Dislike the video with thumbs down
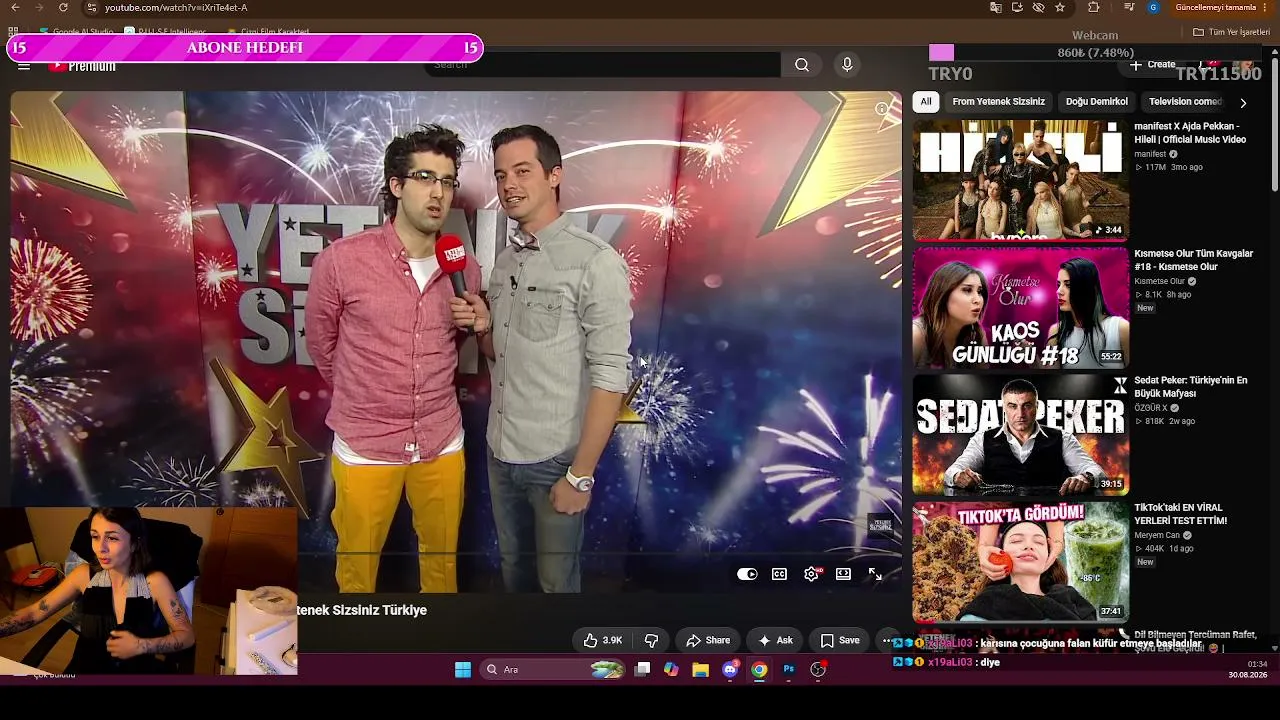 coord(651,640)
